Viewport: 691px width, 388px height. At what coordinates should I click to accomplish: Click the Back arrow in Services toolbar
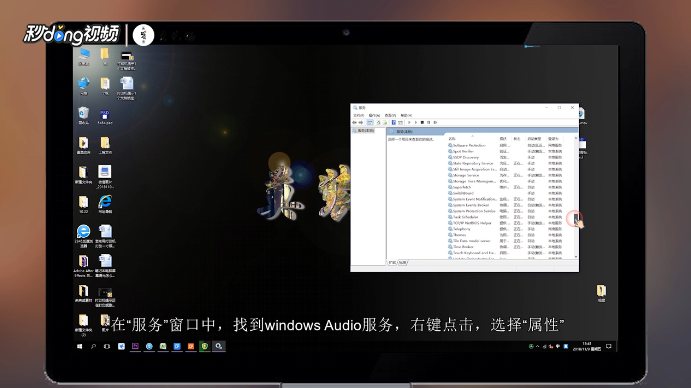coord(354,122)
